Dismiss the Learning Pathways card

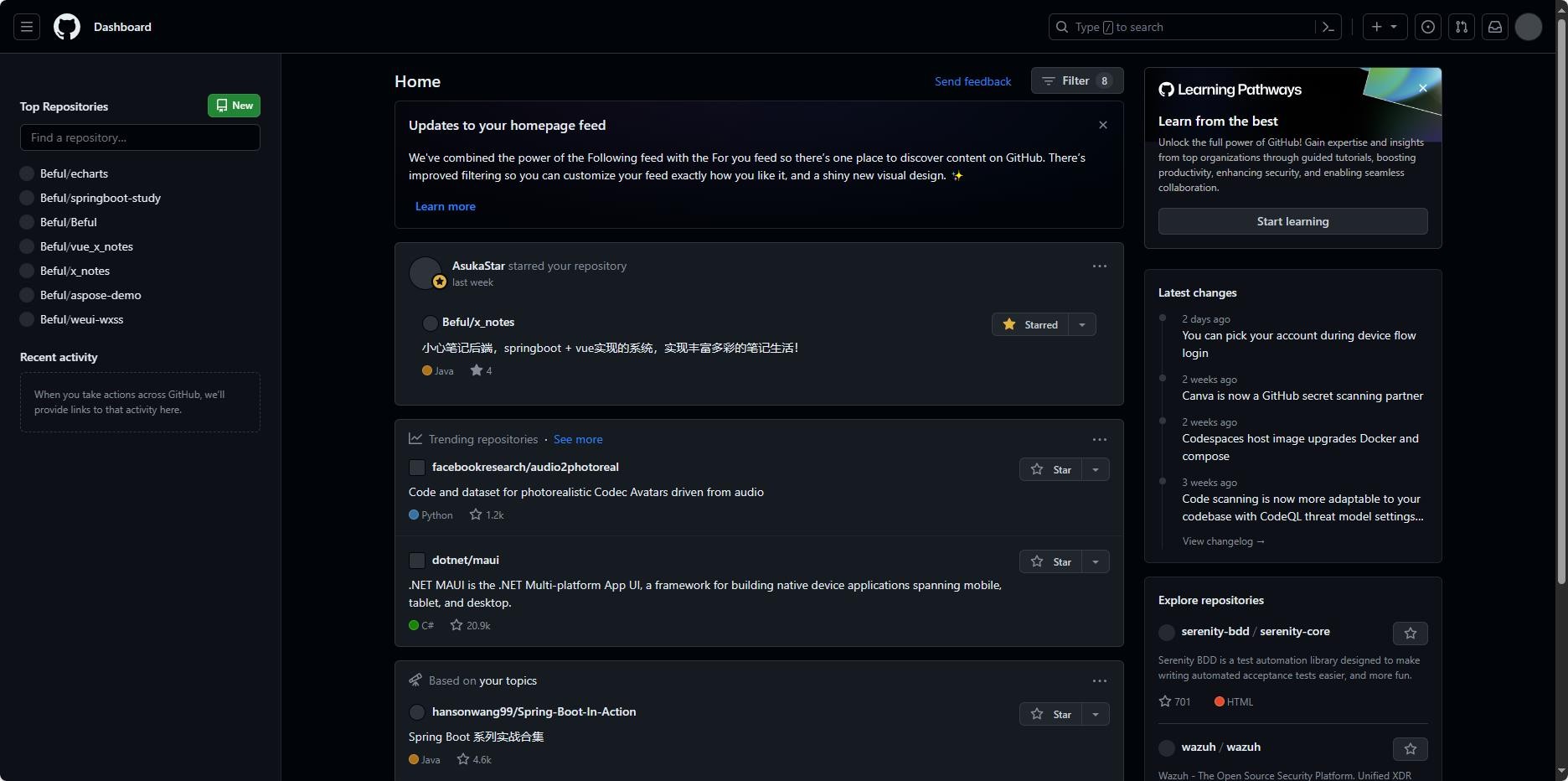click(x=1422, y=88)
